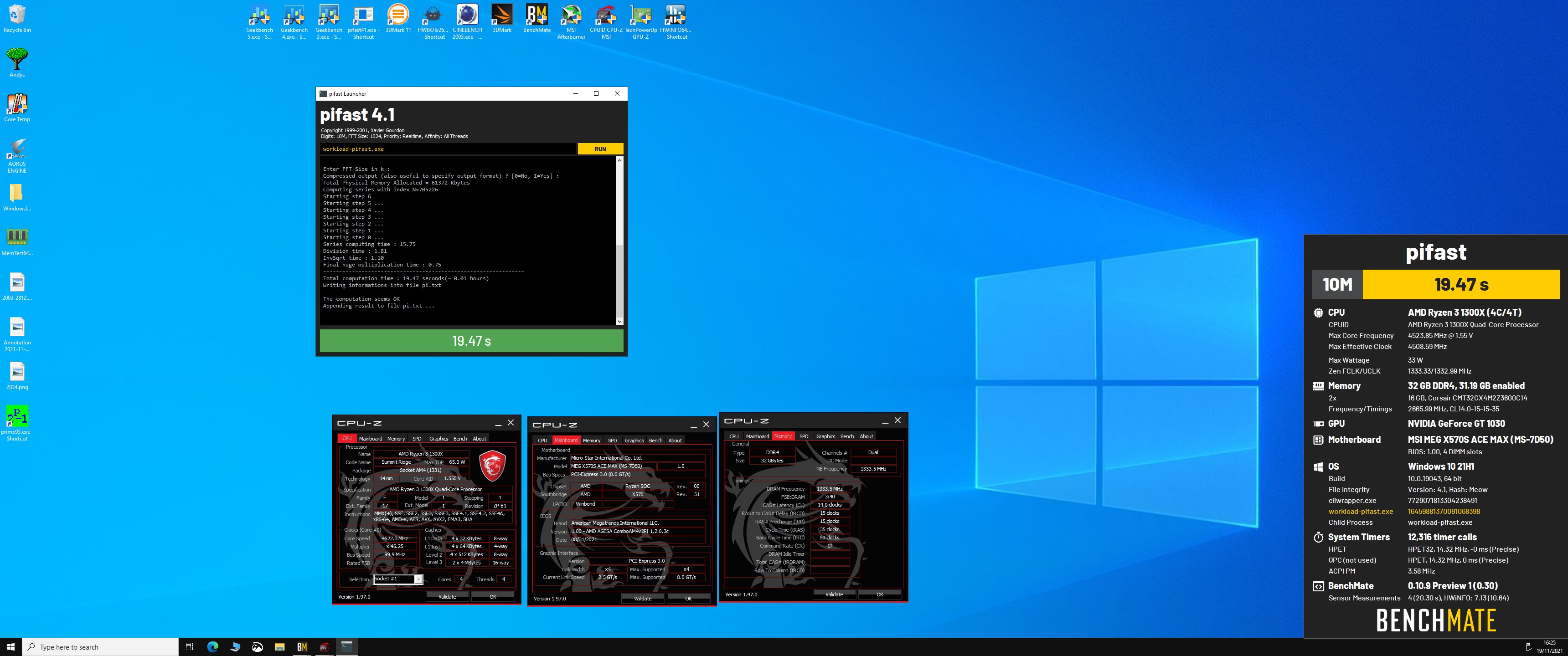Launch the BenchMate desktop icon
Viewport: 1568px width, 656px height.
point(537,18)
